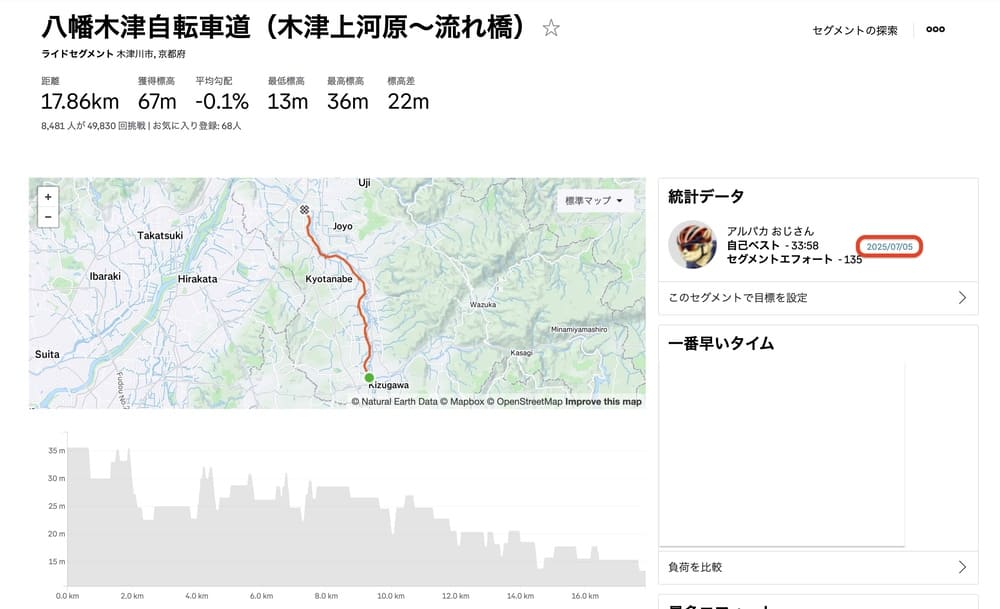Open the Improve this map link
This screenshot has width=1000, height=609.
click(603, 402)
